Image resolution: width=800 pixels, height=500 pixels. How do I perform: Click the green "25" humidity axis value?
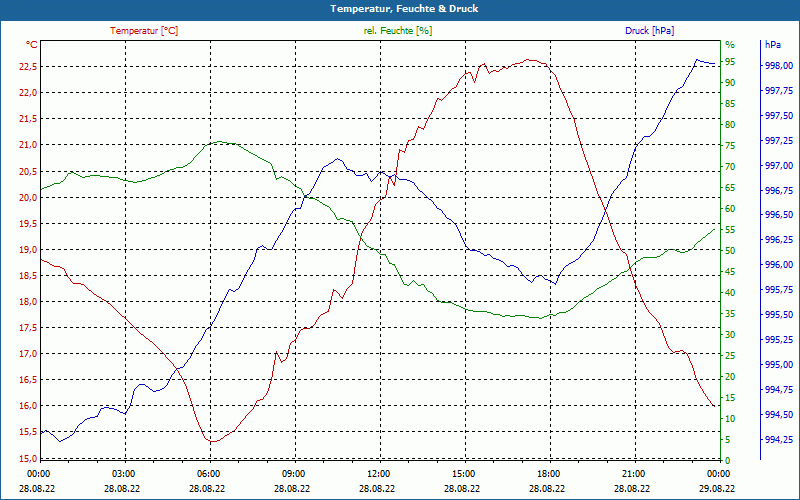[730, 356]
